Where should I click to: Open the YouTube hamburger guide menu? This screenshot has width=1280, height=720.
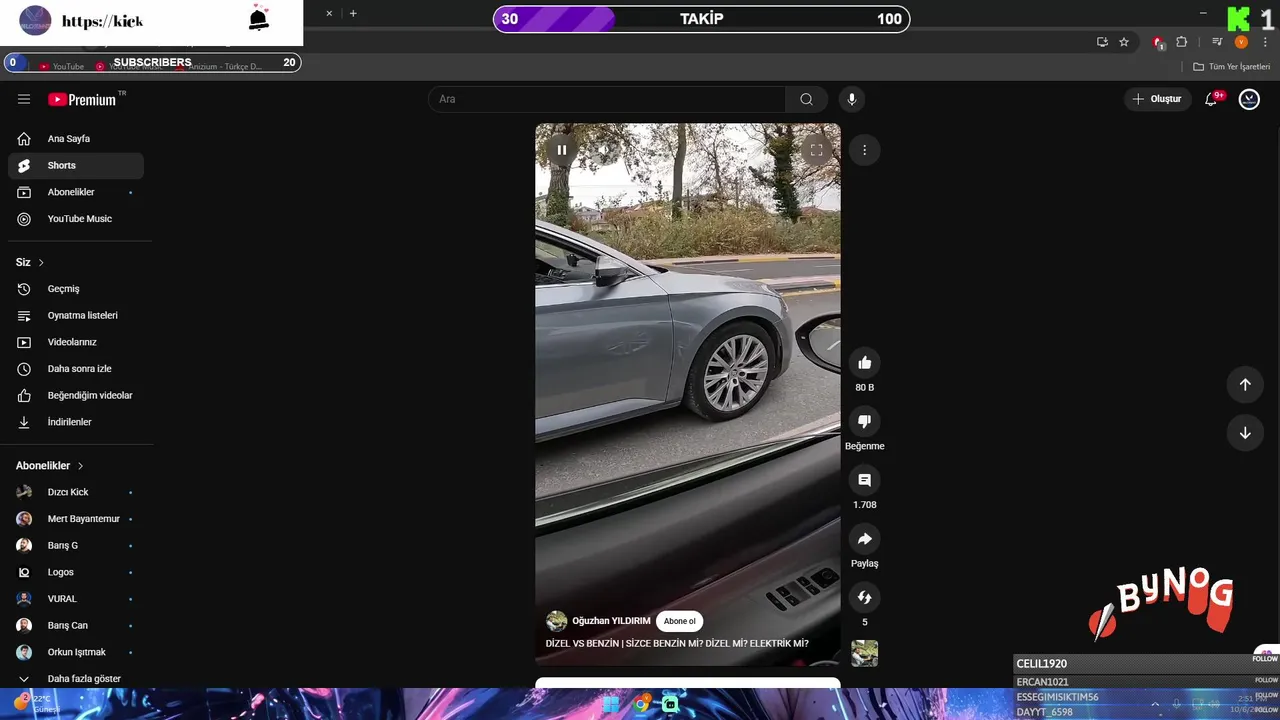click(24, 99)
